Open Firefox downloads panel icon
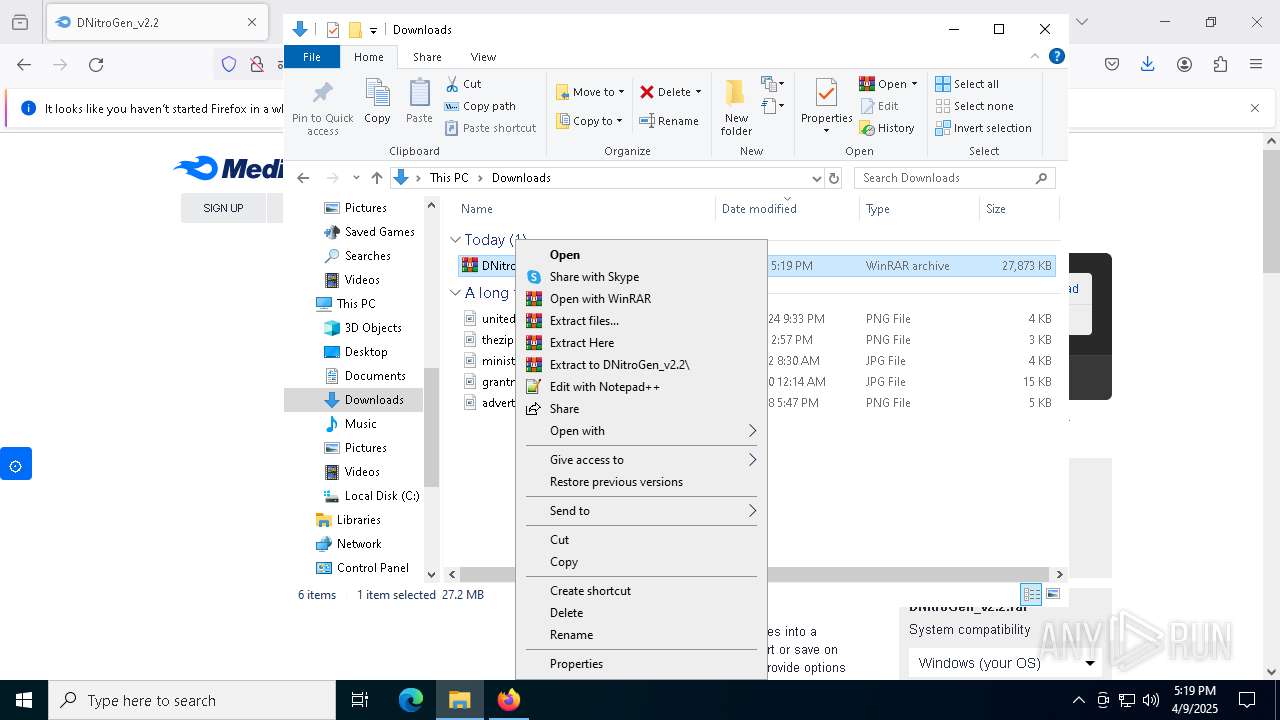1280x720 pixels. 1148,64
